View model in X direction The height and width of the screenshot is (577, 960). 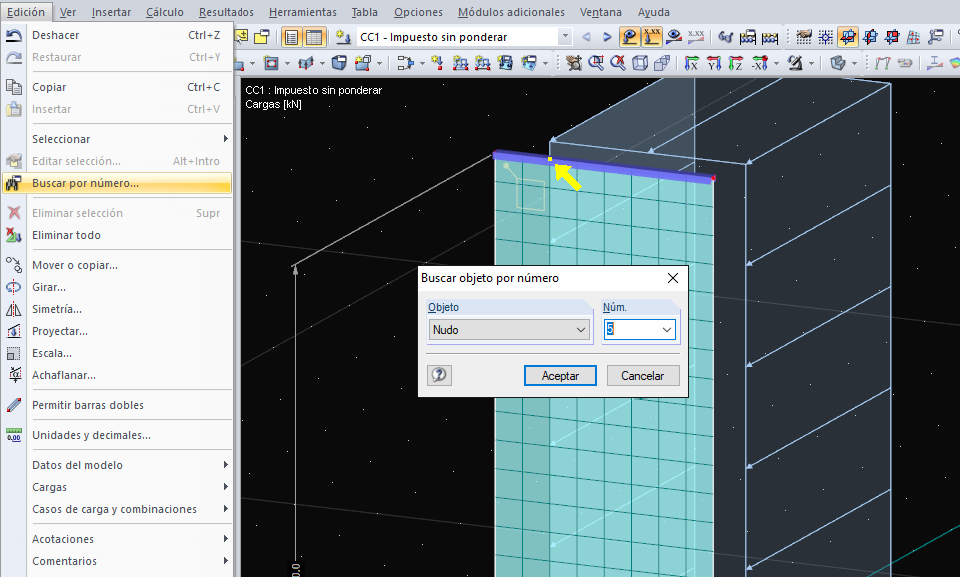pos(691,62)
